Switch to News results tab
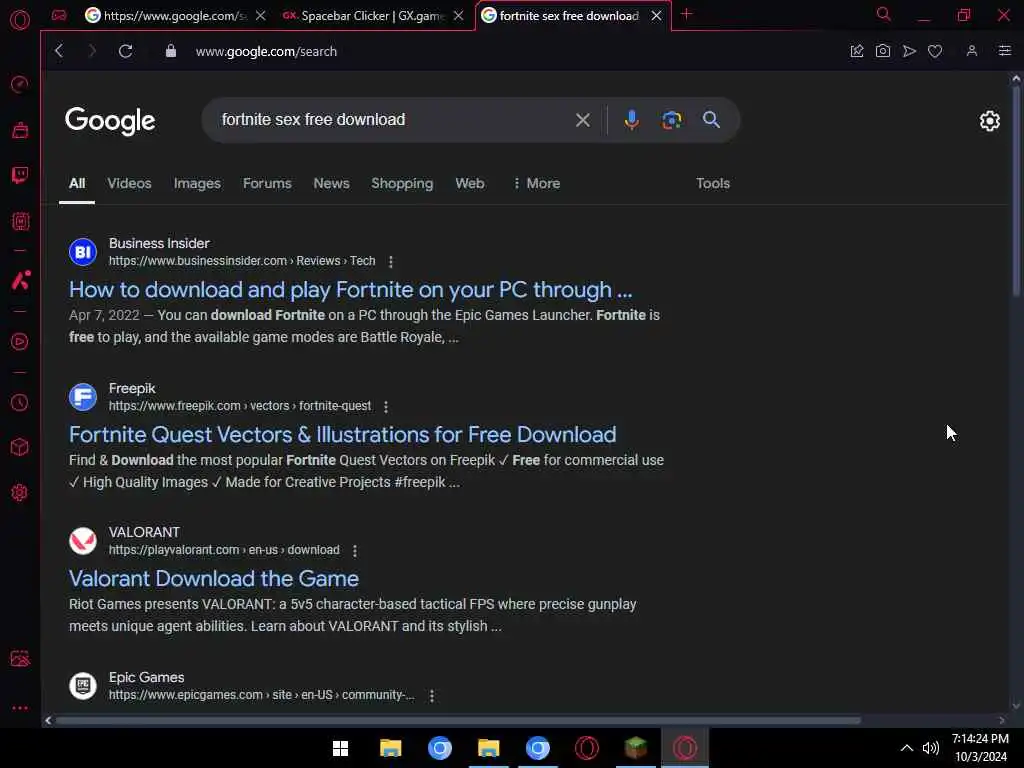Image resolution: width=1024 pixels, height=768 pixels. tap(331, 184)
